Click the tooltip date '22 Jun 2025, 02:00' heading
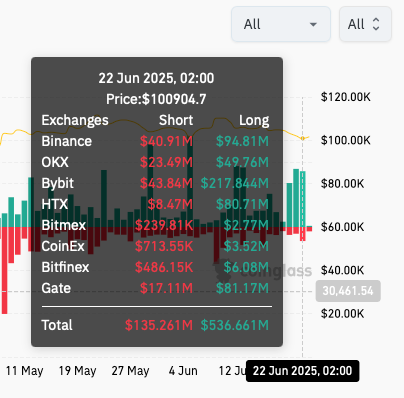This screenshot has width=404, height=398. coord(156,78)
